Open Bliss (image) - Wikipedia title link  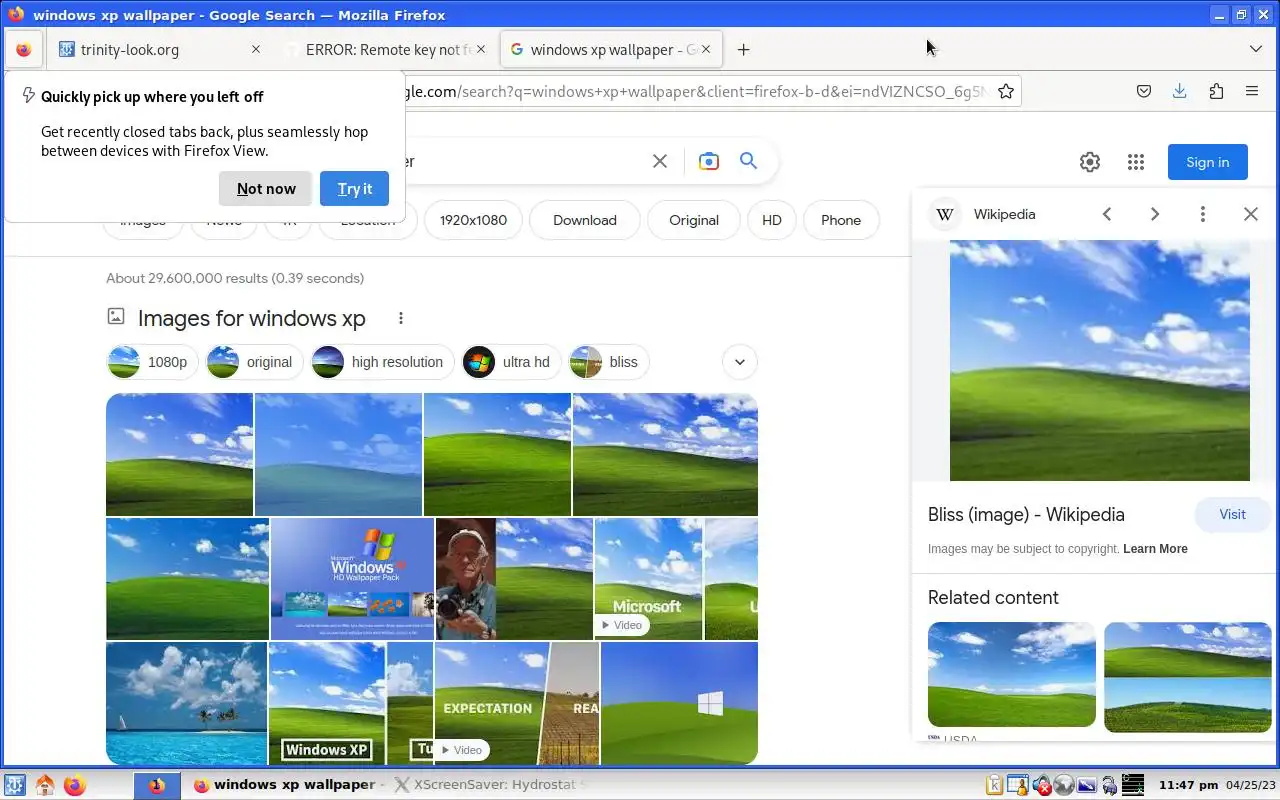[1026, 515]
